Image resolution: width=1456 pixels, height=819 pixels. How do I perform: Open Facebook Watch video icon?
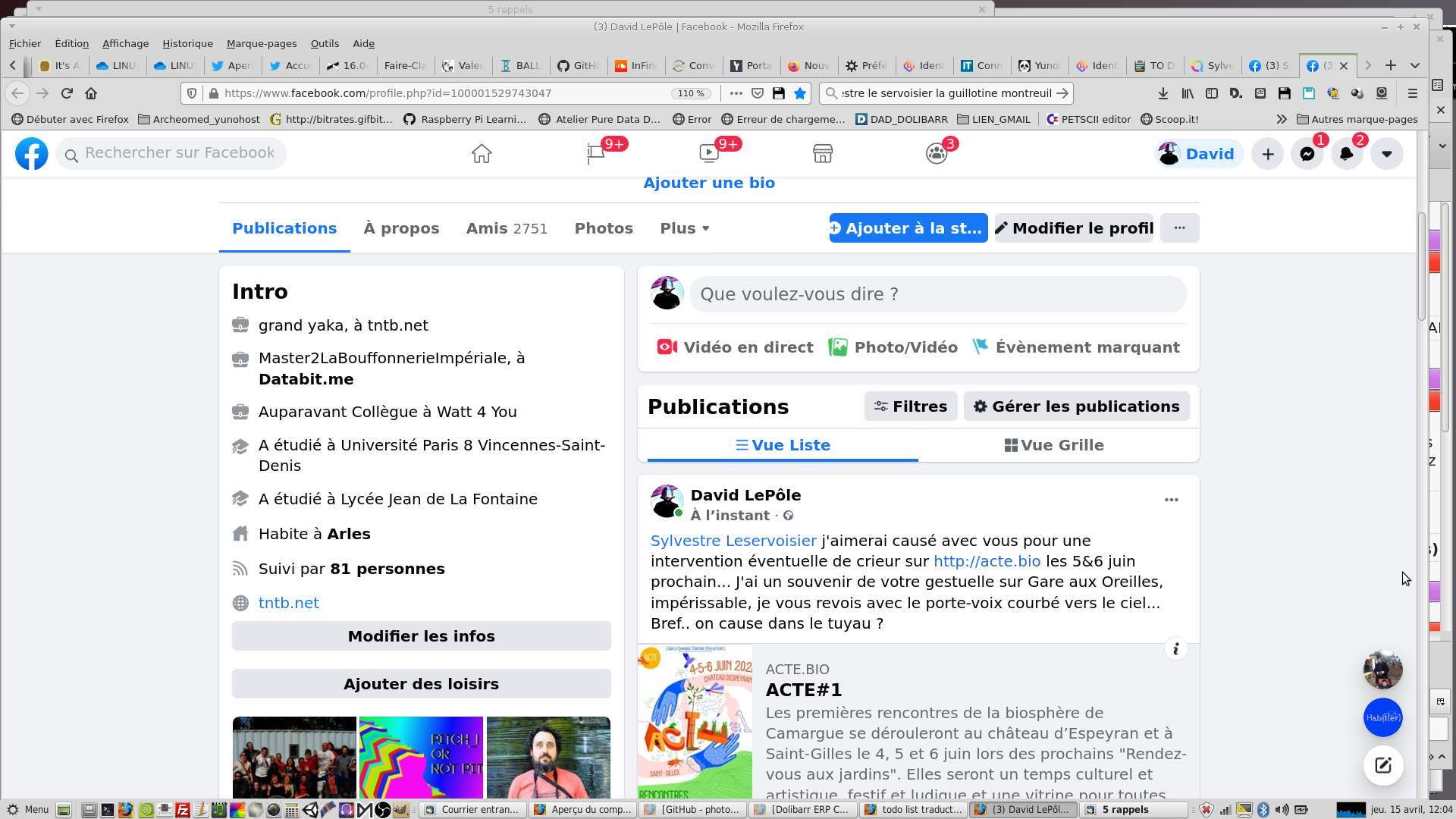pos(709,154)
